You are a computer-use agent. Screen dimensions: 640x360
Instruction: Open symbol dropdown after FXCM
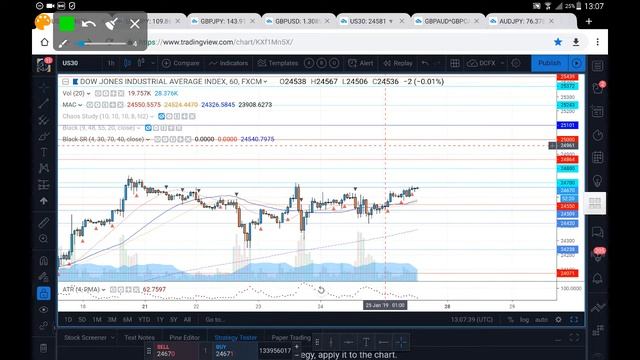pyautogui.click(x=265, y=82)
